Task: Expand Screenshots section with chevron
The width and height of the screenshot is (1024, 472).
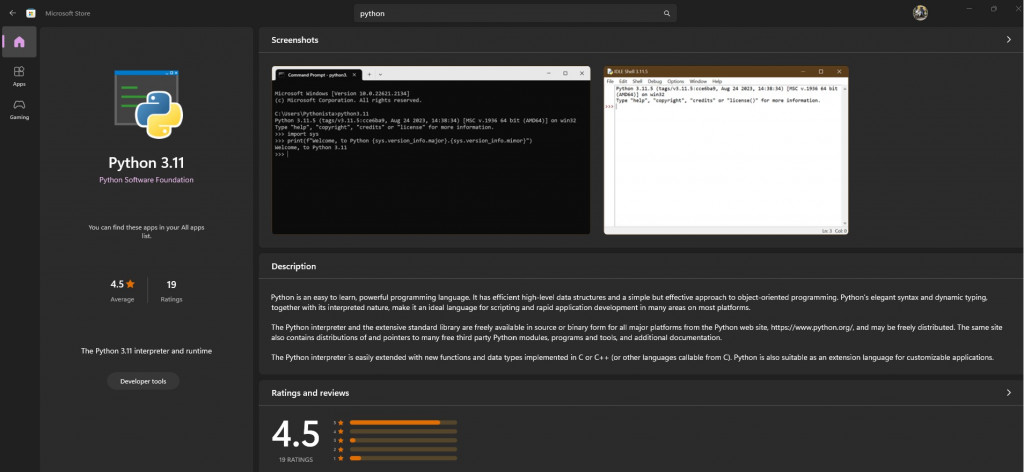Action: pos(1008,40)
